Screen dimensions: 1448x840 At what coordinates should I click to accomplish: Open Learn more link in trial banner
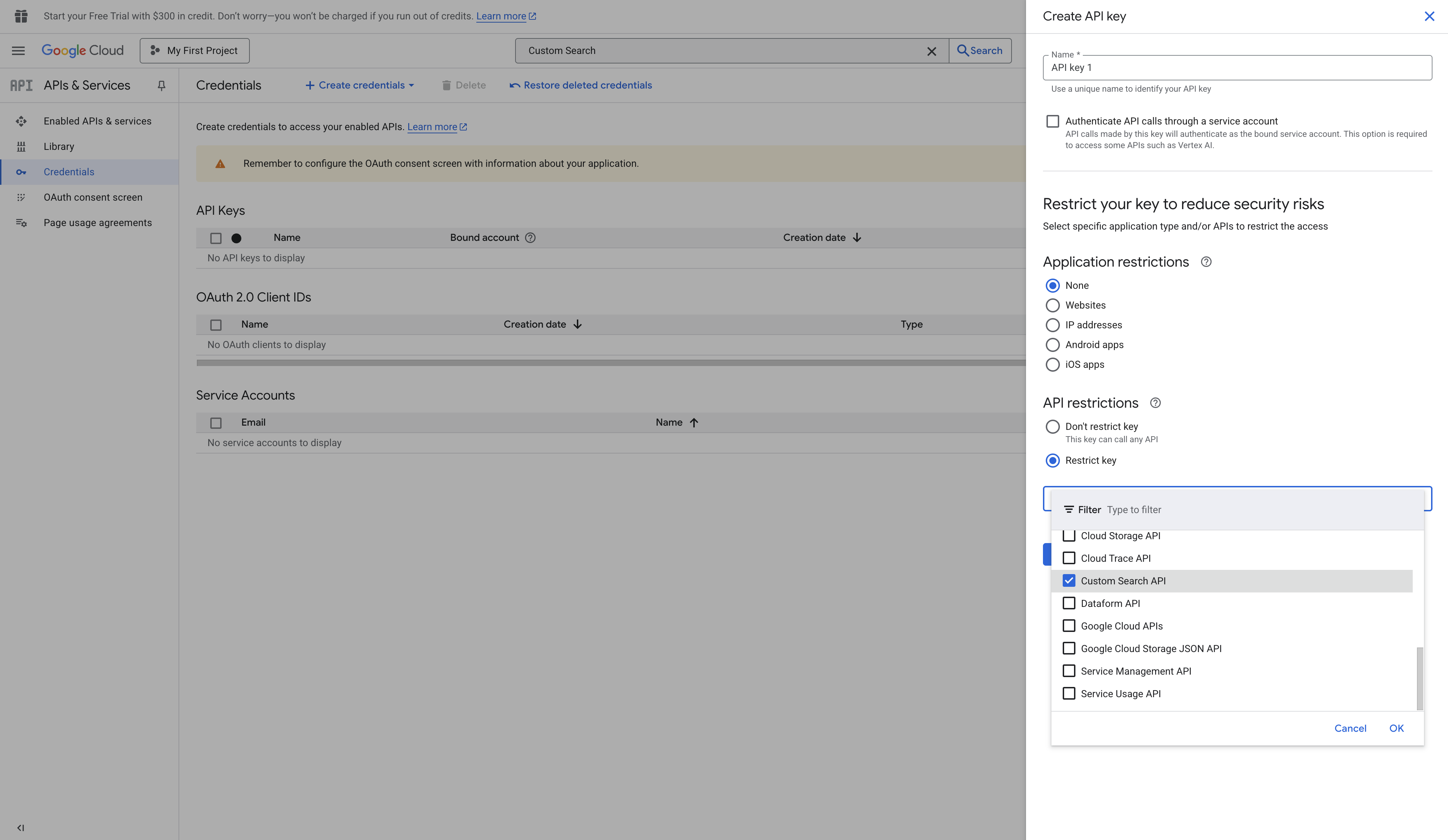[506, 16]
